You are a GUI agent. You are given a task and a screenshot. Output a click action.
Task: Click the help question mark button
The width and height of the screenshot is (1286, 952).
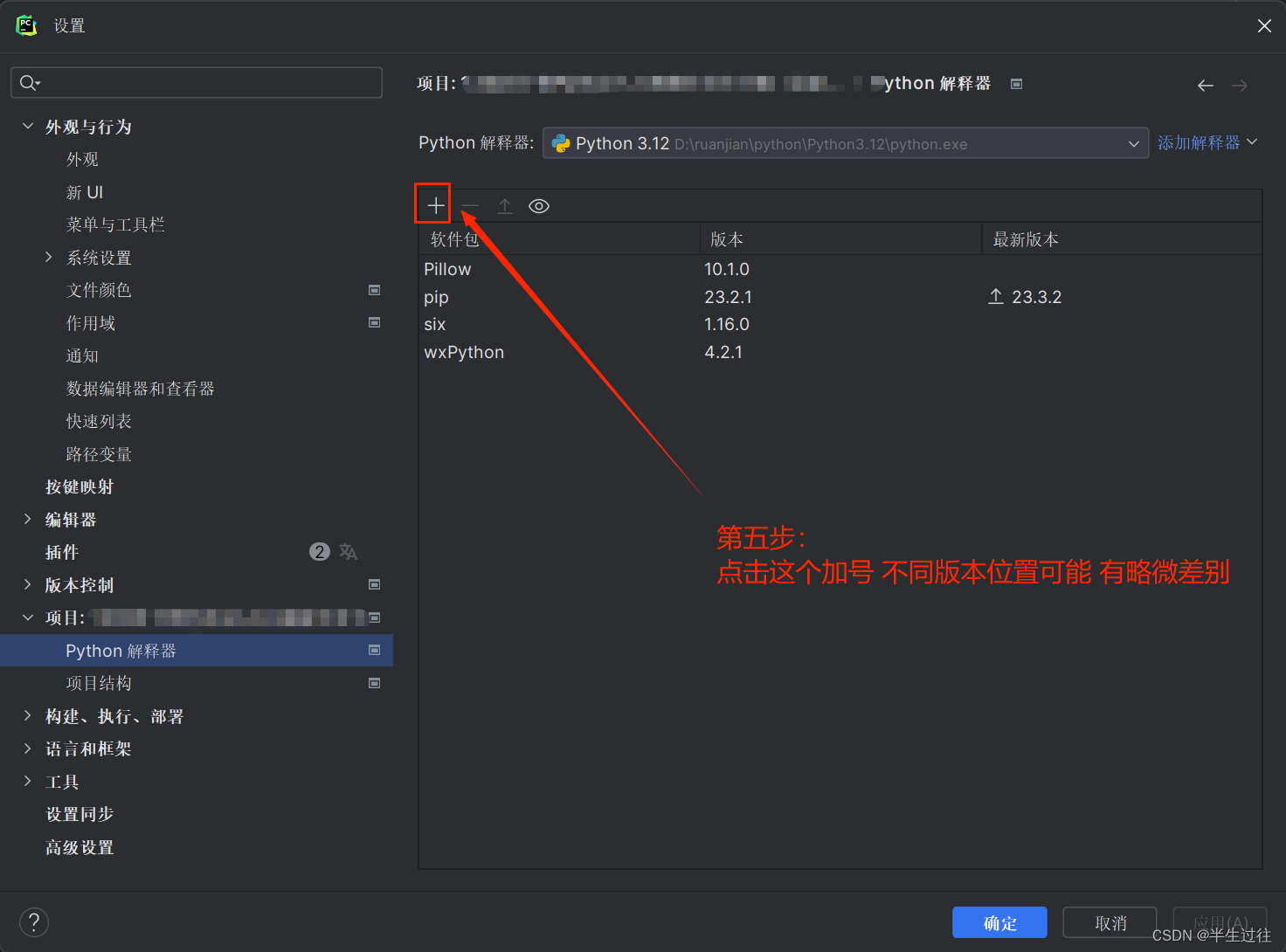[x=34, y=921]
